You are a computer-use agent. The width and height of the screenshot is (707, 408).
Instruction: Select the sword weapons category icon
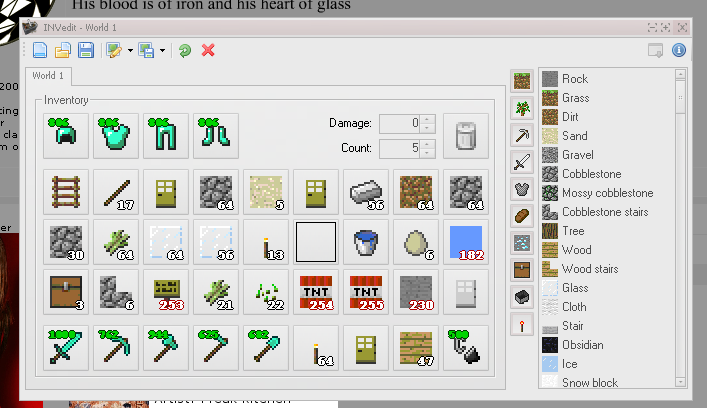[521, 162]
